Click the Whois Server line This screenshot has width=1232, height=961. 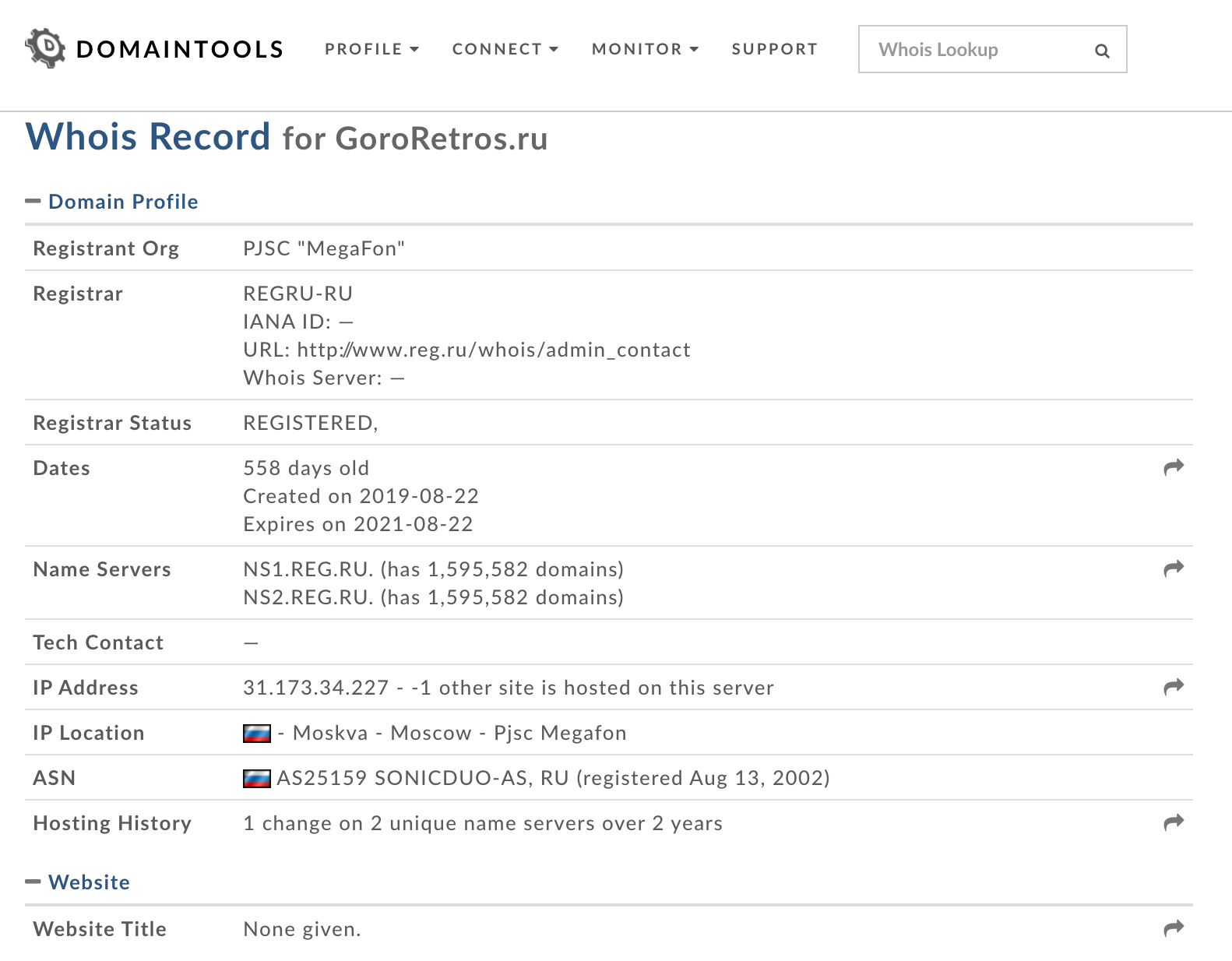tap(324, 378)
